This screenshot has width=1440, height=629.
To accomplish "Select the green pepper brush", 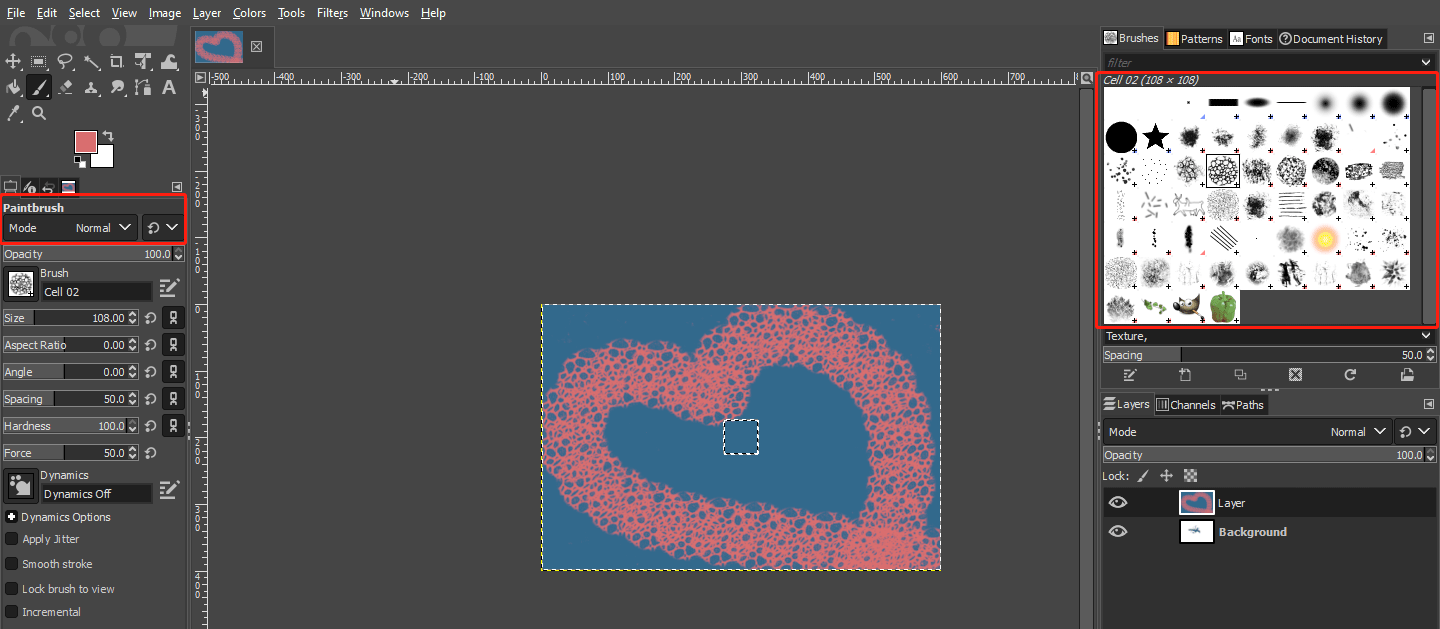I will (1222, 307).
